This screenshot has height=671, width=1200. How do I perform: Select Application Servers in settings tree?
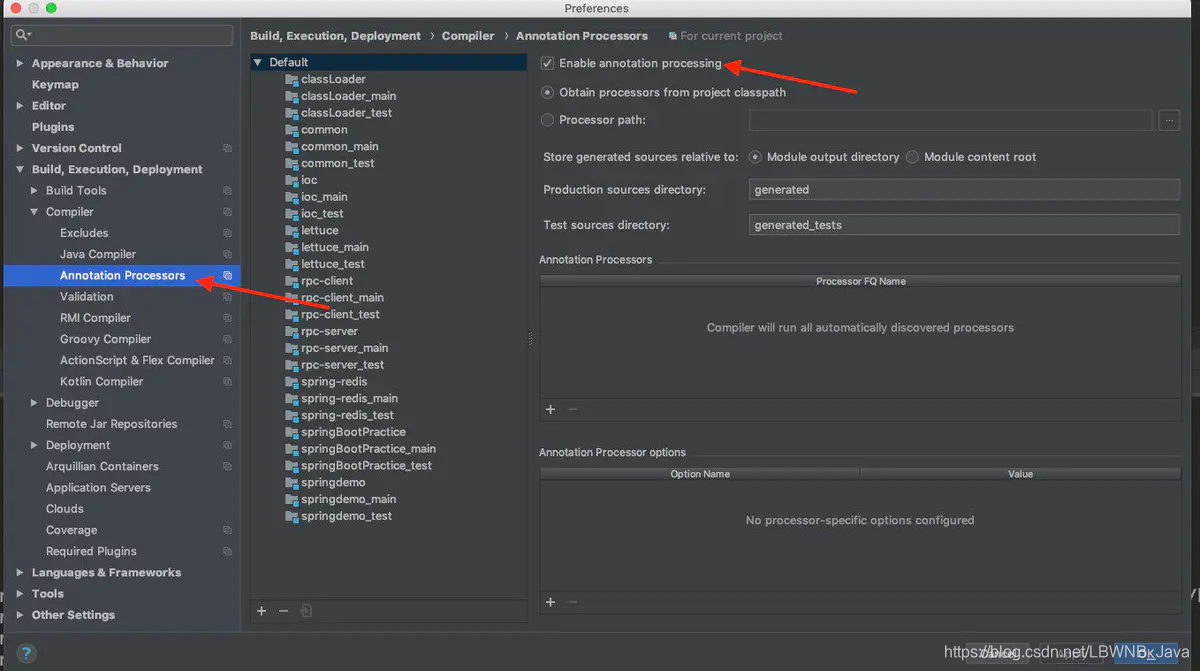coord(98,488)
